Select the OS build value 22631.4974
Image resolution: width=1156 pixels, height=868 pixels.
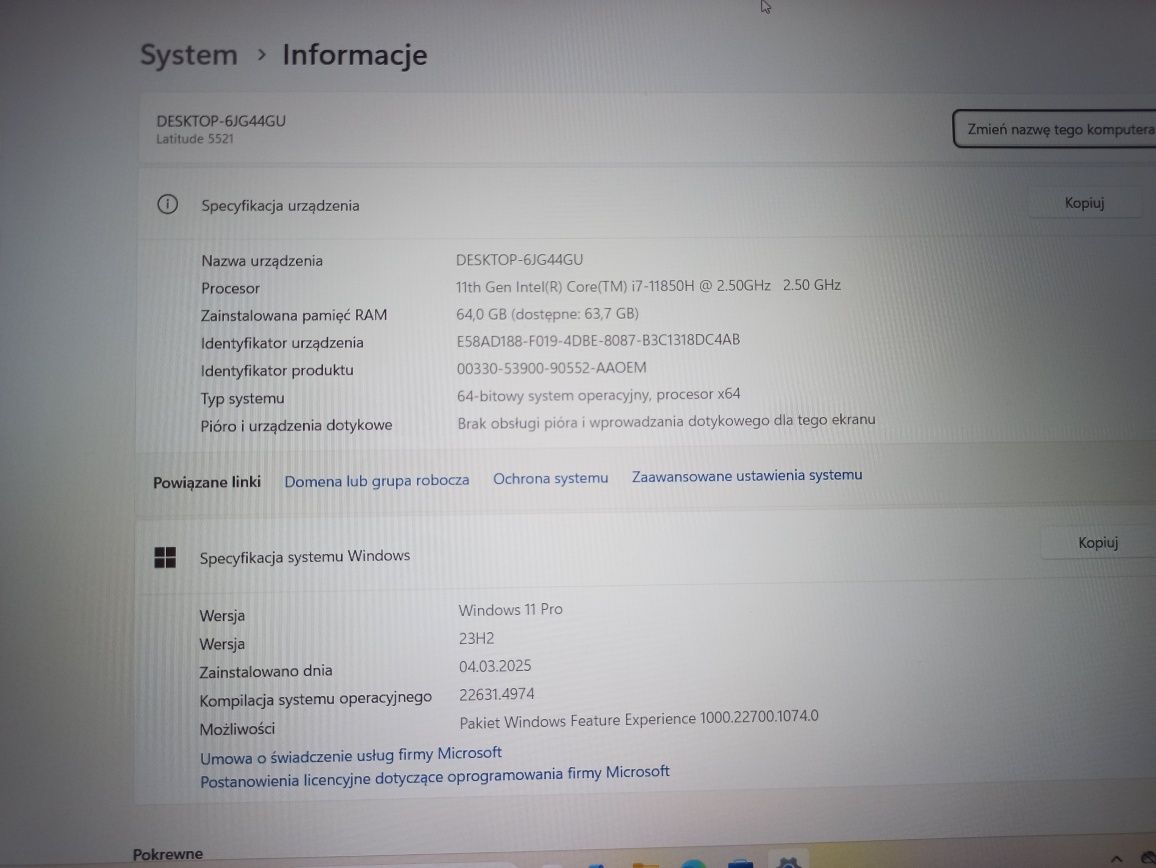coord(496,694)
